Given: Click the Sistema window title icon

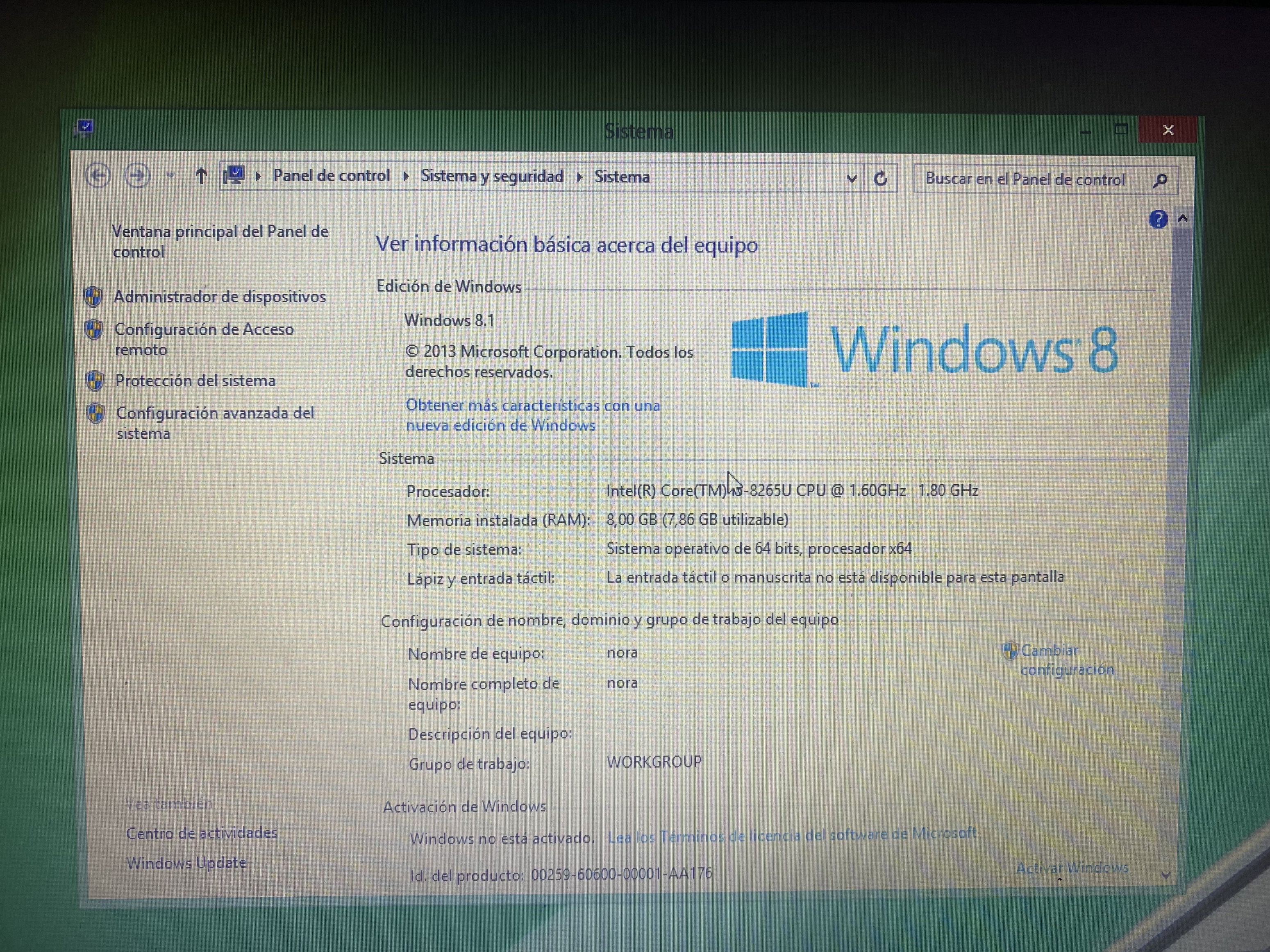Looking at the screenshot, I should pyautogui.click(x=84, y=127).
